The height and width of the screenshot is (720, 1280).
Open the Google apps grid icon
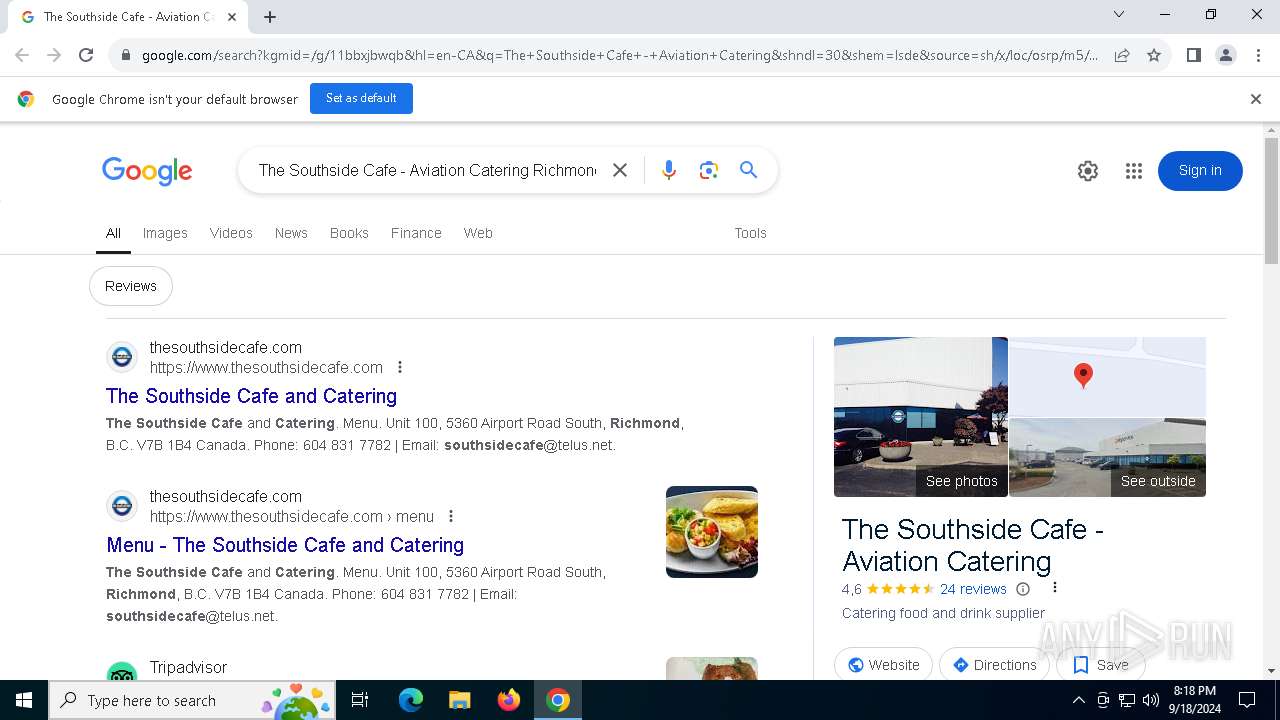click(x=1133, y=171)
